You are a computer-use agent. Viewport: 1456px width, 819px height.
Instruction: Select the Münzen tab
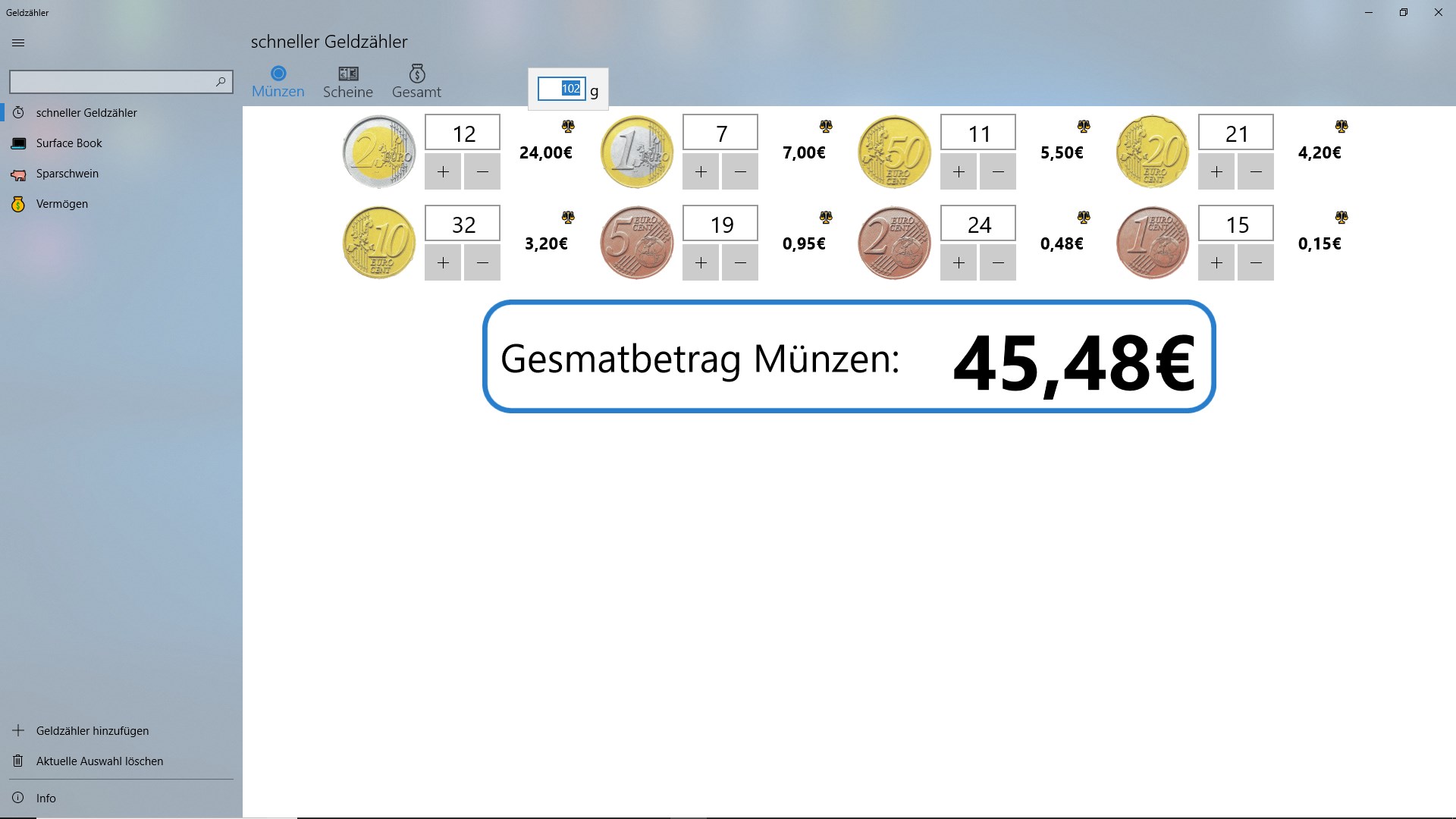coord(278,82)
